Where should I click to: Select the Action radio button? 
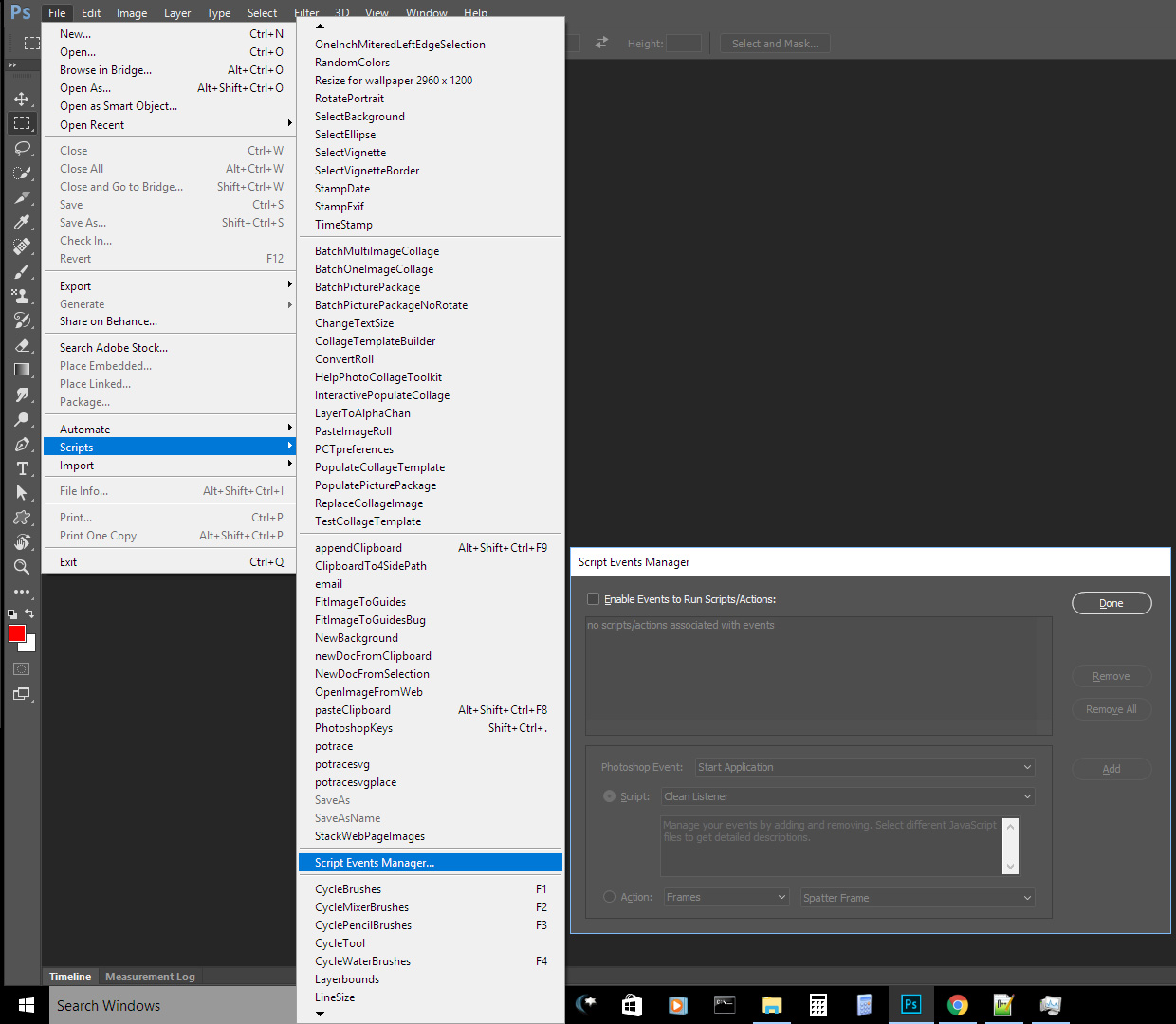608,897
